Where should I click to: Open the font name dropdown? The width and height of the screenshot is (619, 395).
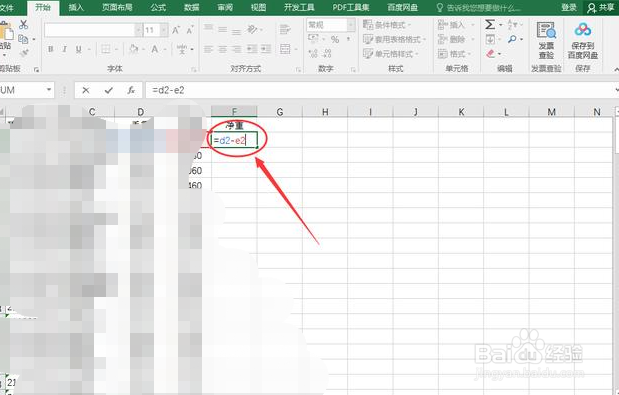point(138,30)
